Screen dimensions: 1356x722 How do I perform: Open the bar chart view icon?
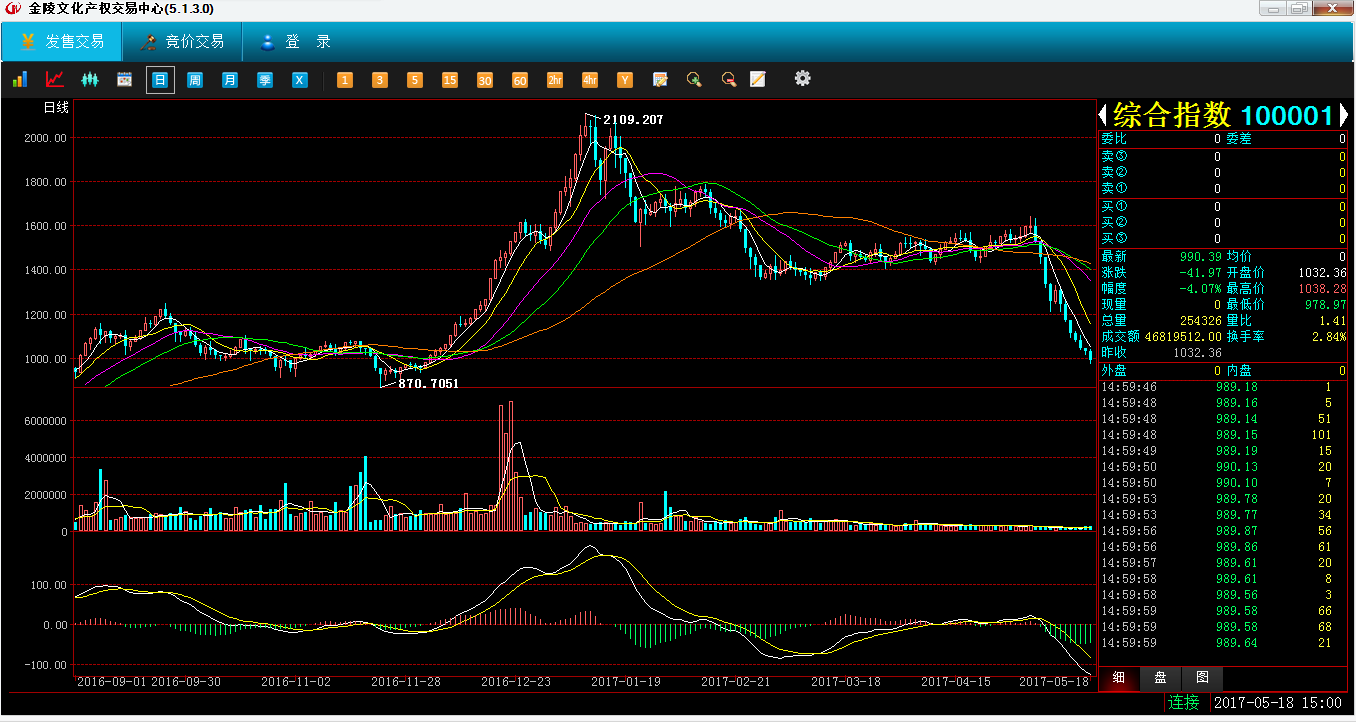tap(19, 79)
